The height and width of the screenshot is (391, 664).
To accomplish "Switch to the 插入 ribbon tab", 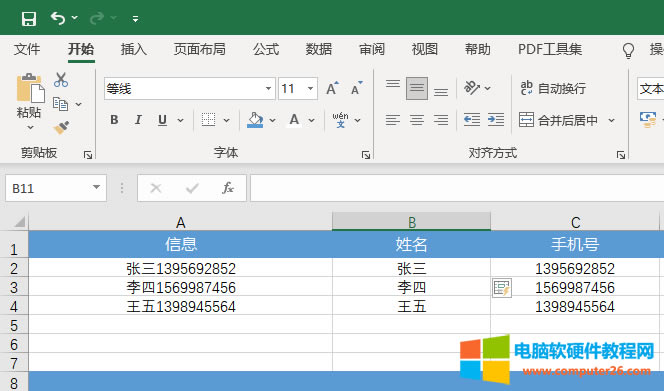I will coord(133,49).
